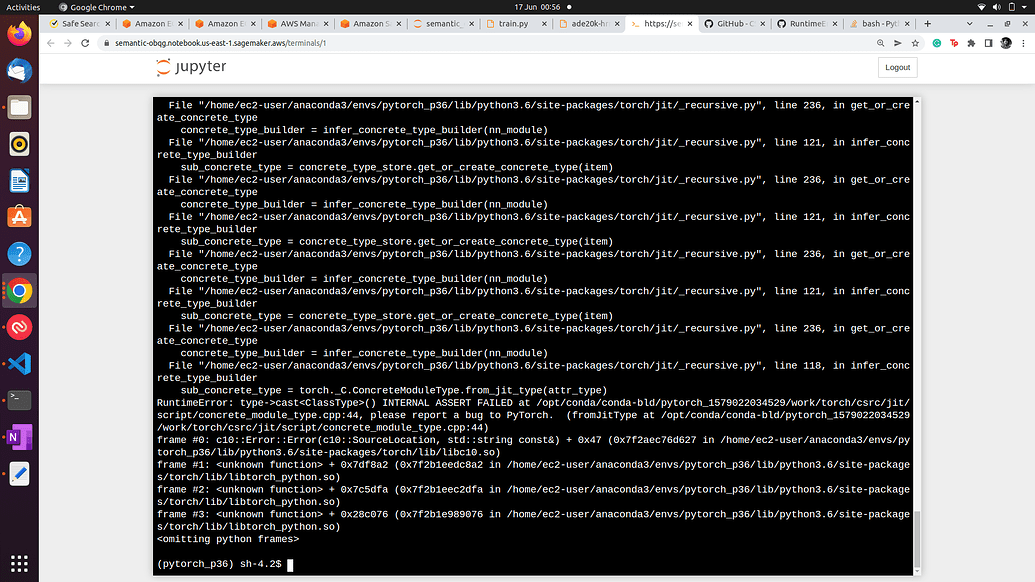Launch Visual Studio Code from the dock
The width and height of the screenshot is (1035, 582).
[x=19, y=363]
